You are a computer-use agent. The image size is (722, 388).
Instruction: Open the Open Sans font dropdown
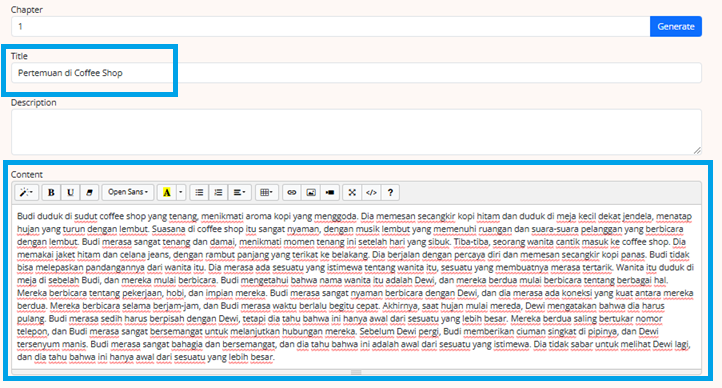128,192
